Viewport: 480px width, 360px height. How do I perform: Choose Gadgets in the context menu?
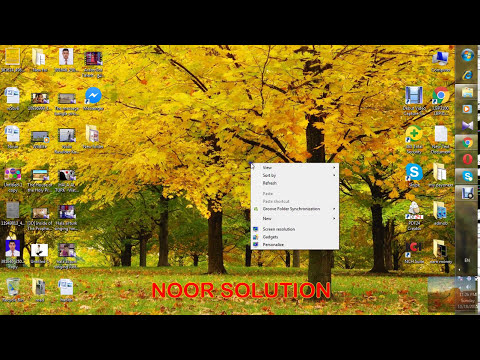(295, 237)
